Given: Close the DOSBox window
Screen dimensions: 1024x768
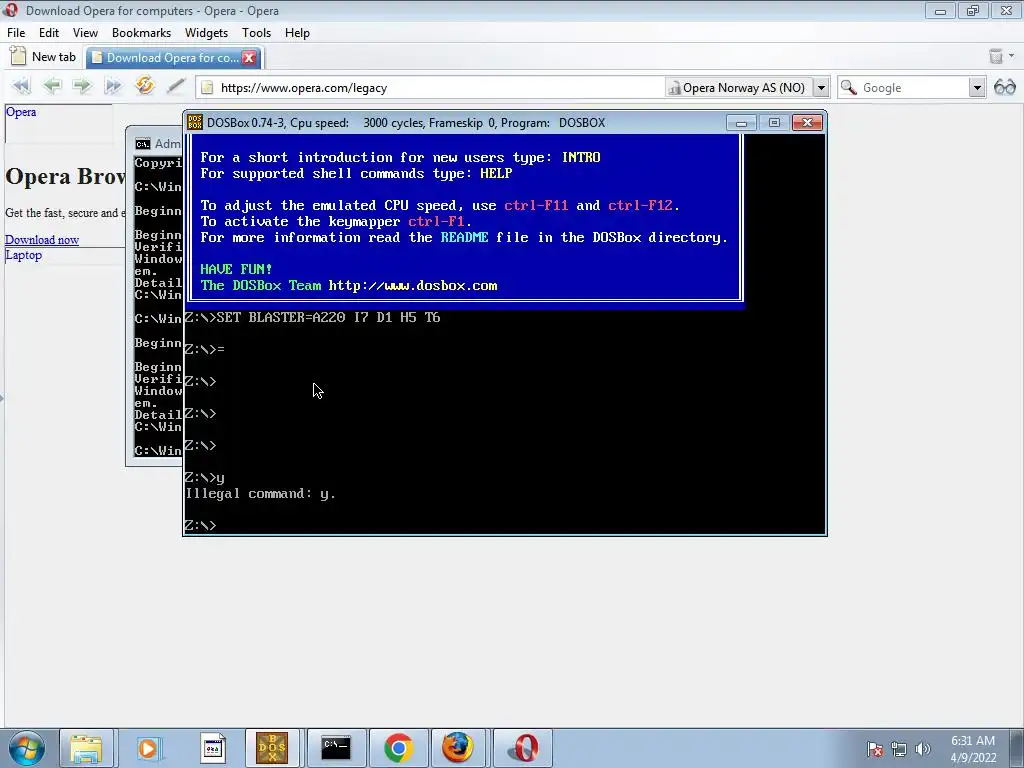Looking at the screenshot, I should pyautogui.click(x=807, y=123).
